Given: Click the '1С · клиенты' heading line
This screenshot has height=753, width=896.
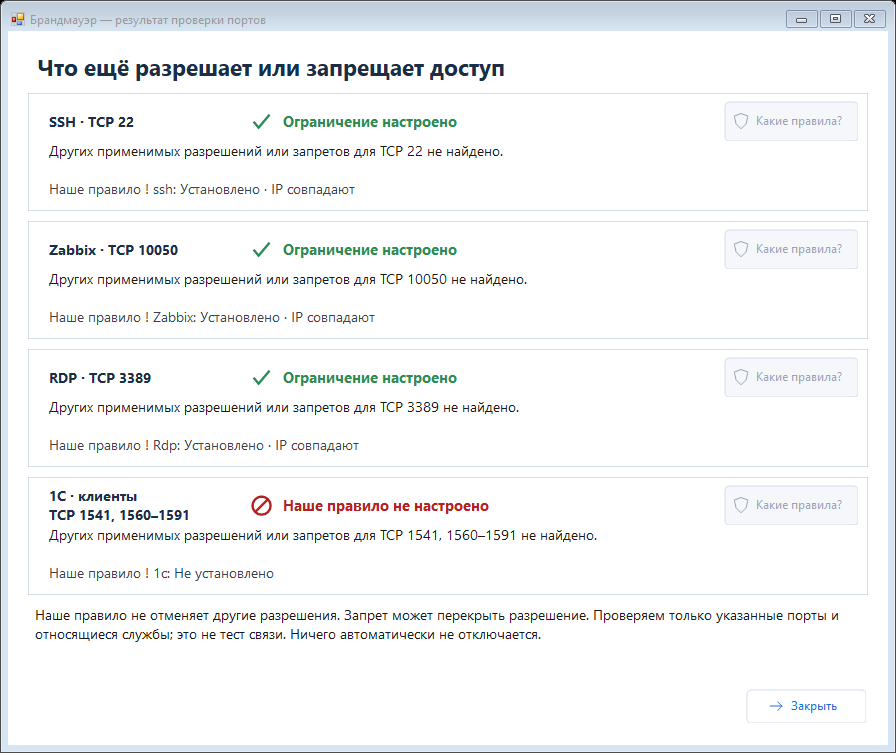Looking at the screenshot, I should tap(93, 496).
